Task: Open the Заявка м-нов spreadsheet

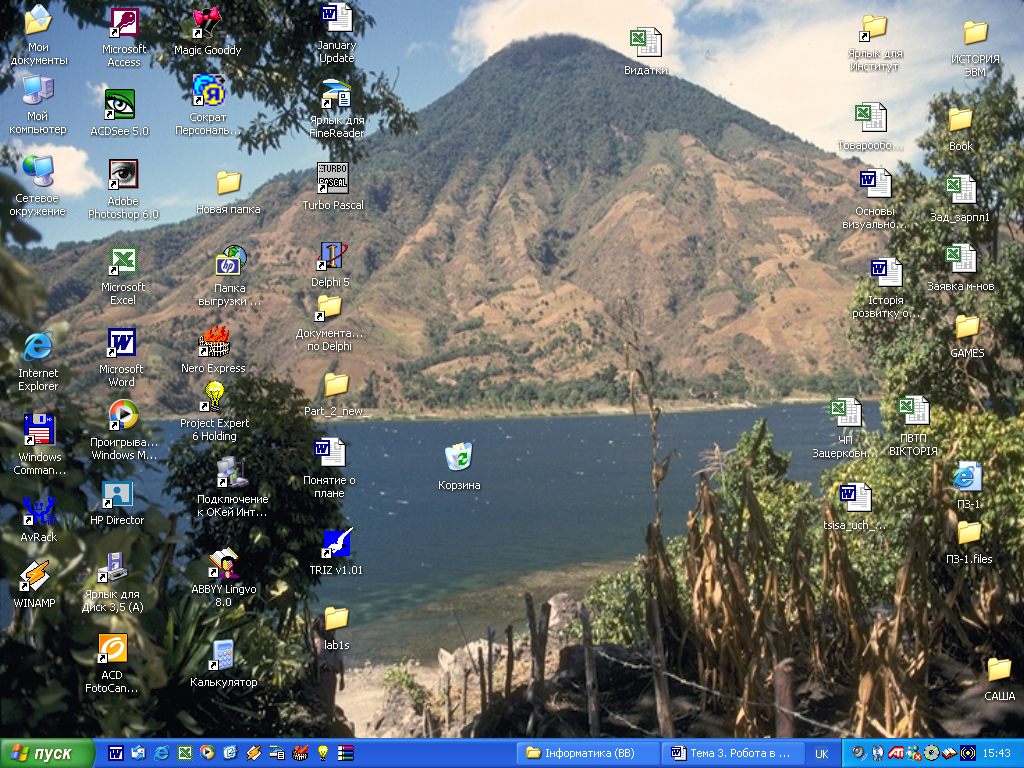Action: pyautogui.click(x=961, y=259)
